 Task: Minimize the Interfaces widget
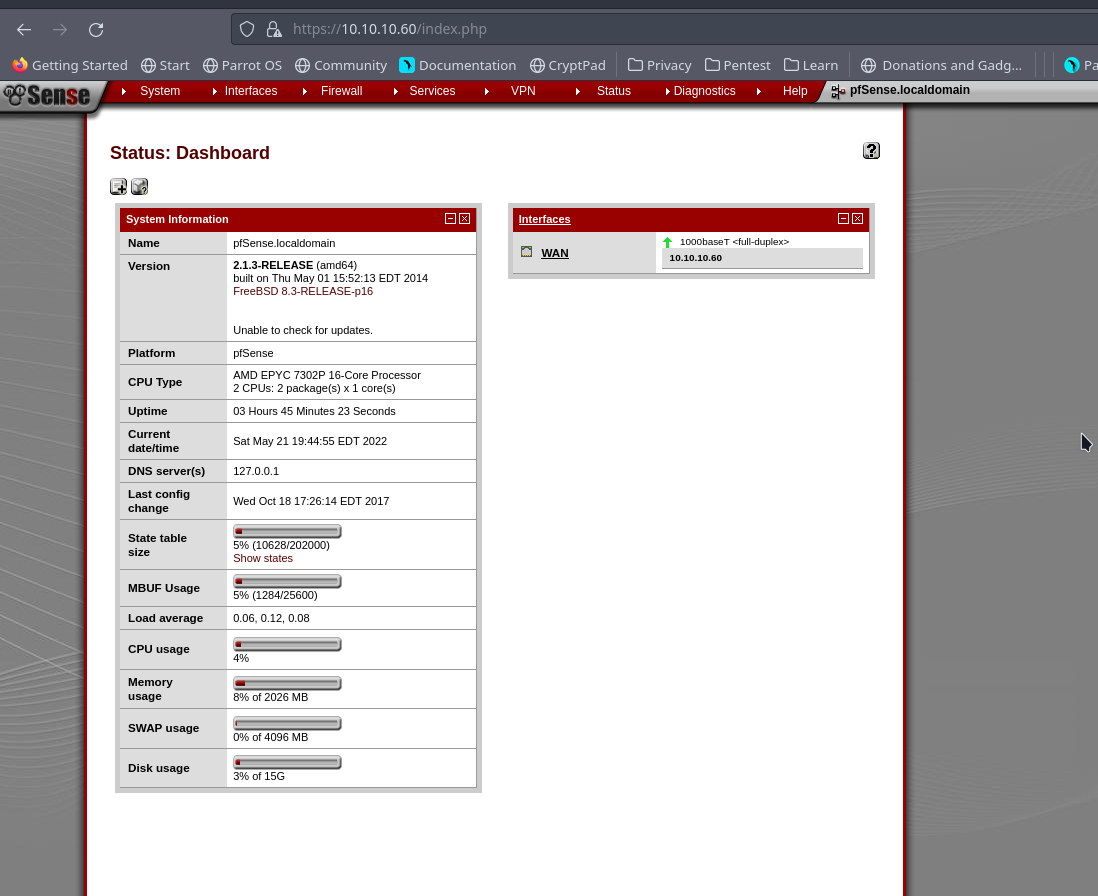pyautogui.click(x=843, y=219)
